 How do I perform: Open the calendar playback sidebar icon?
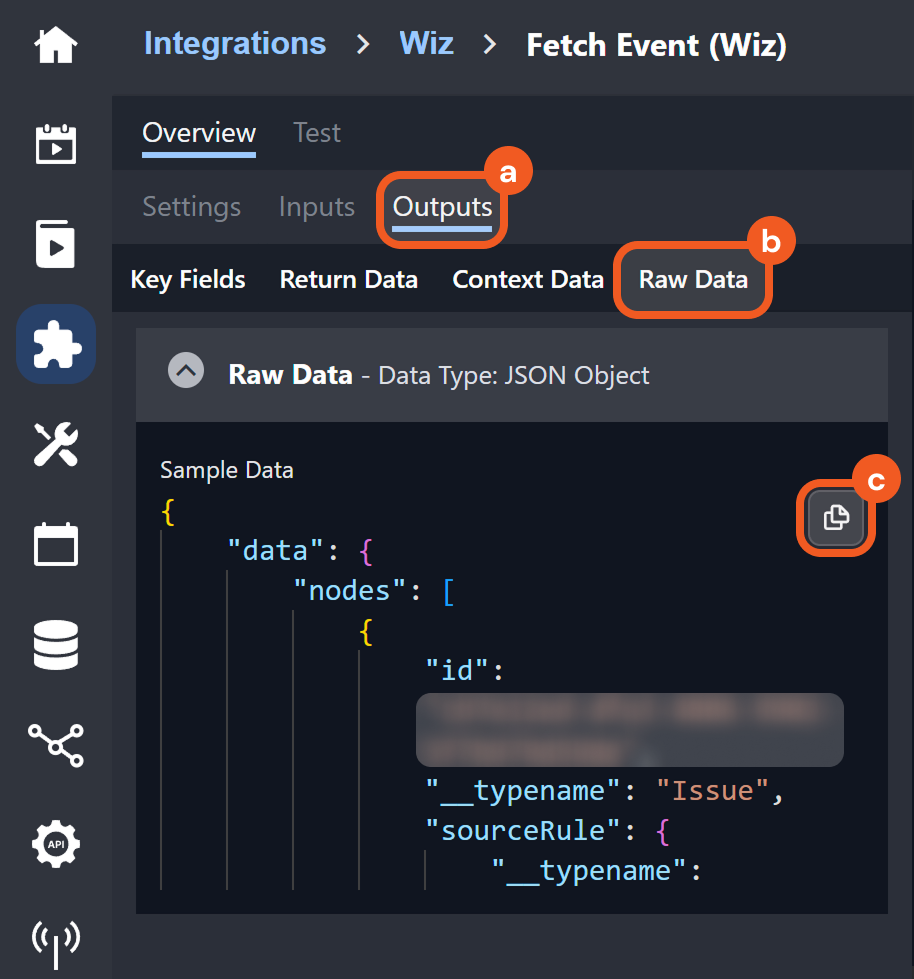56,144
